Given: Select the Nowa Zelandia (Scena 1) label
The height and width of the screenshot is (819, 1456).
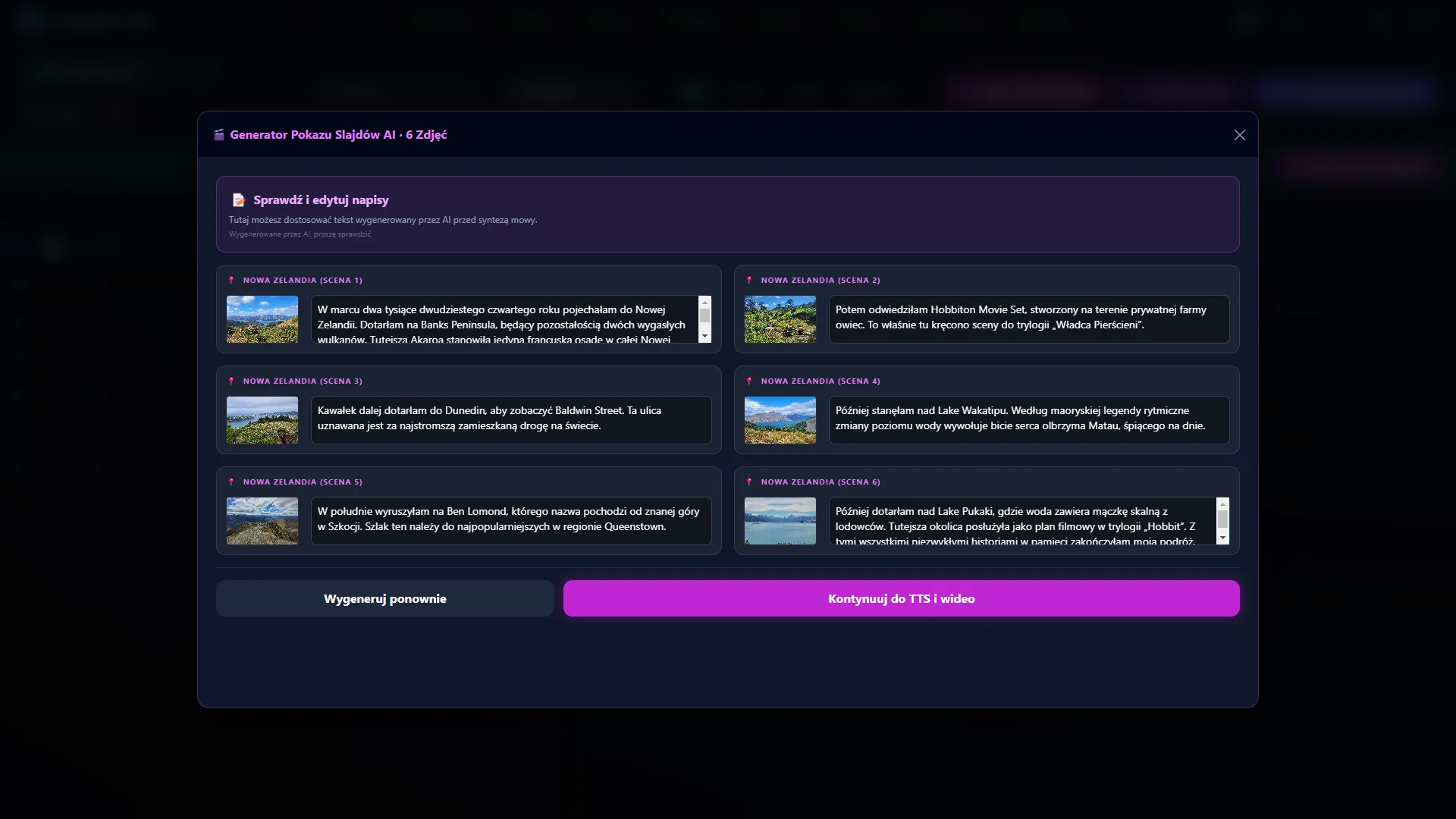Looking at the screenshot, I should click(303, 281).
